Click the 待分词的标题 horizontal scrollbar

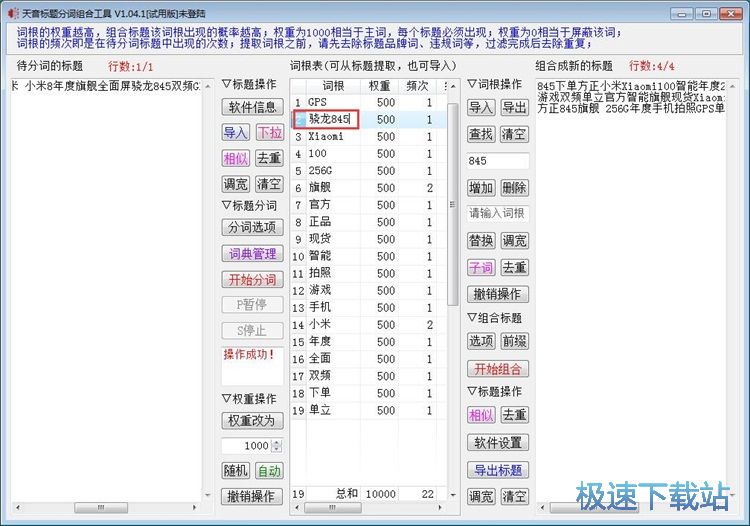(x=106, y=507)
